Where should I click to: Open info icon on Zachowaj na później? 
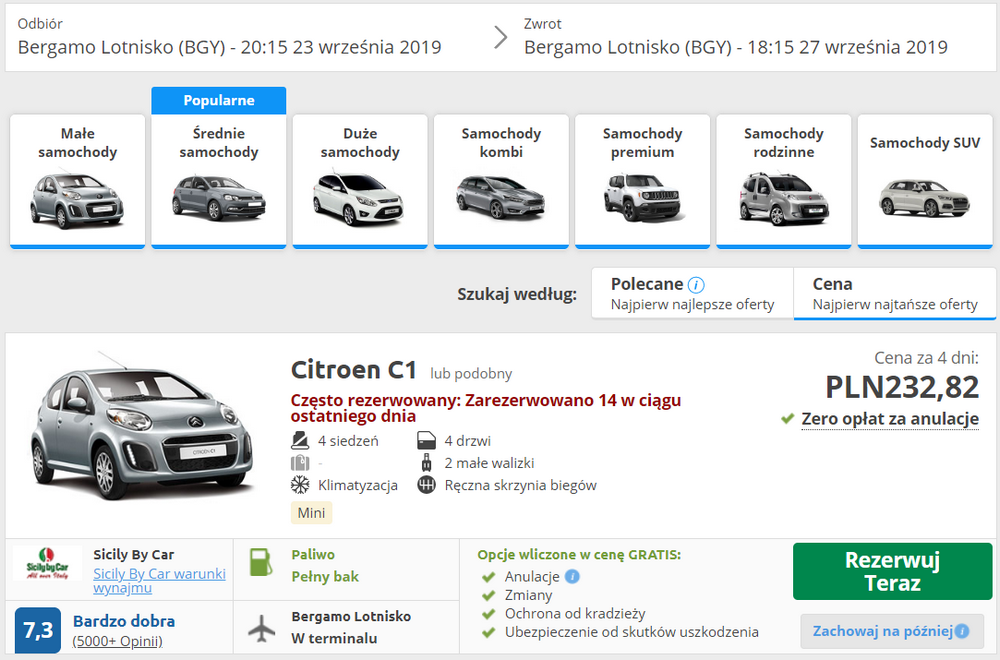click(962, 631)
